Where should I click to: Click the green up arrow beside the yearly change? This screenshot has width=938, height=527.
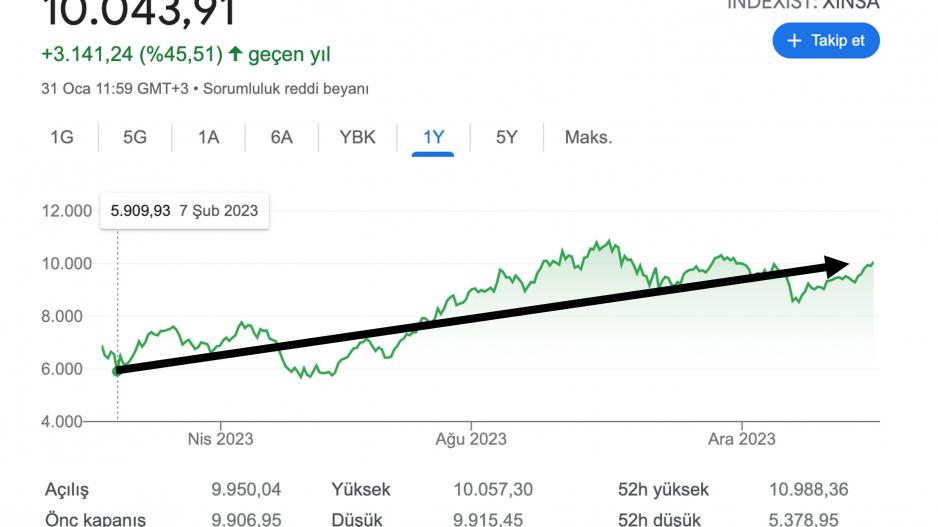235,54
